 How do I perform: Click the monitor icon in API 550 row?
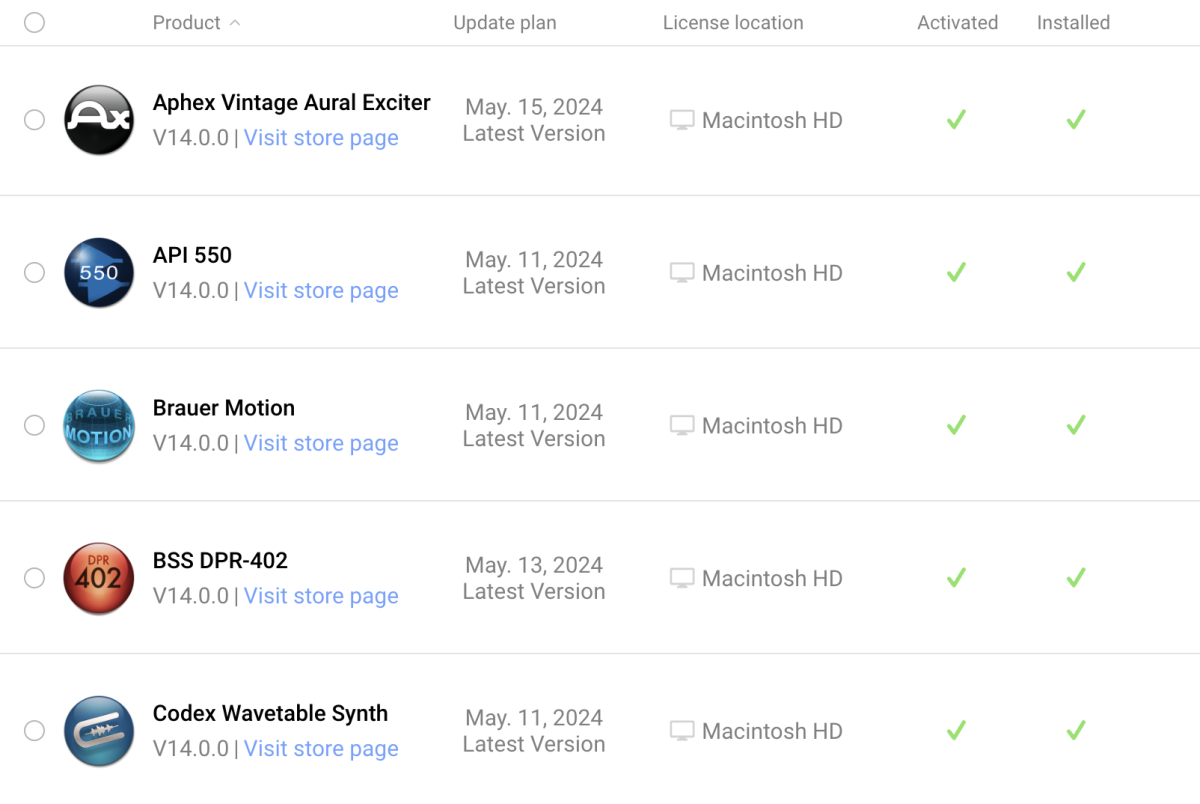tap(682, 273)
